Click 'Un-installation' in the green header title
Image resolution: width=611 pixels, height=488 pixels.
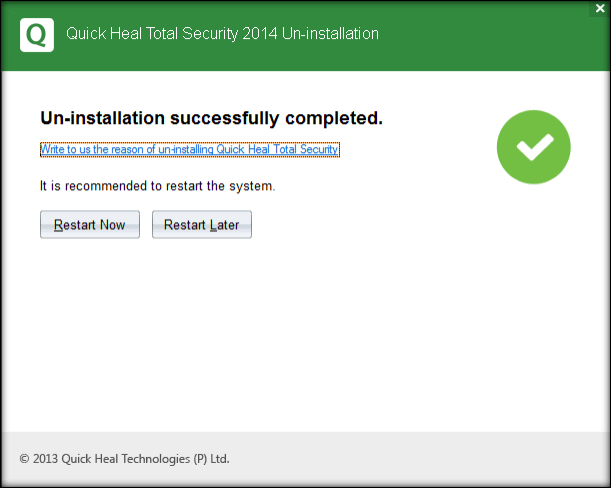click(x=329, y=34)
